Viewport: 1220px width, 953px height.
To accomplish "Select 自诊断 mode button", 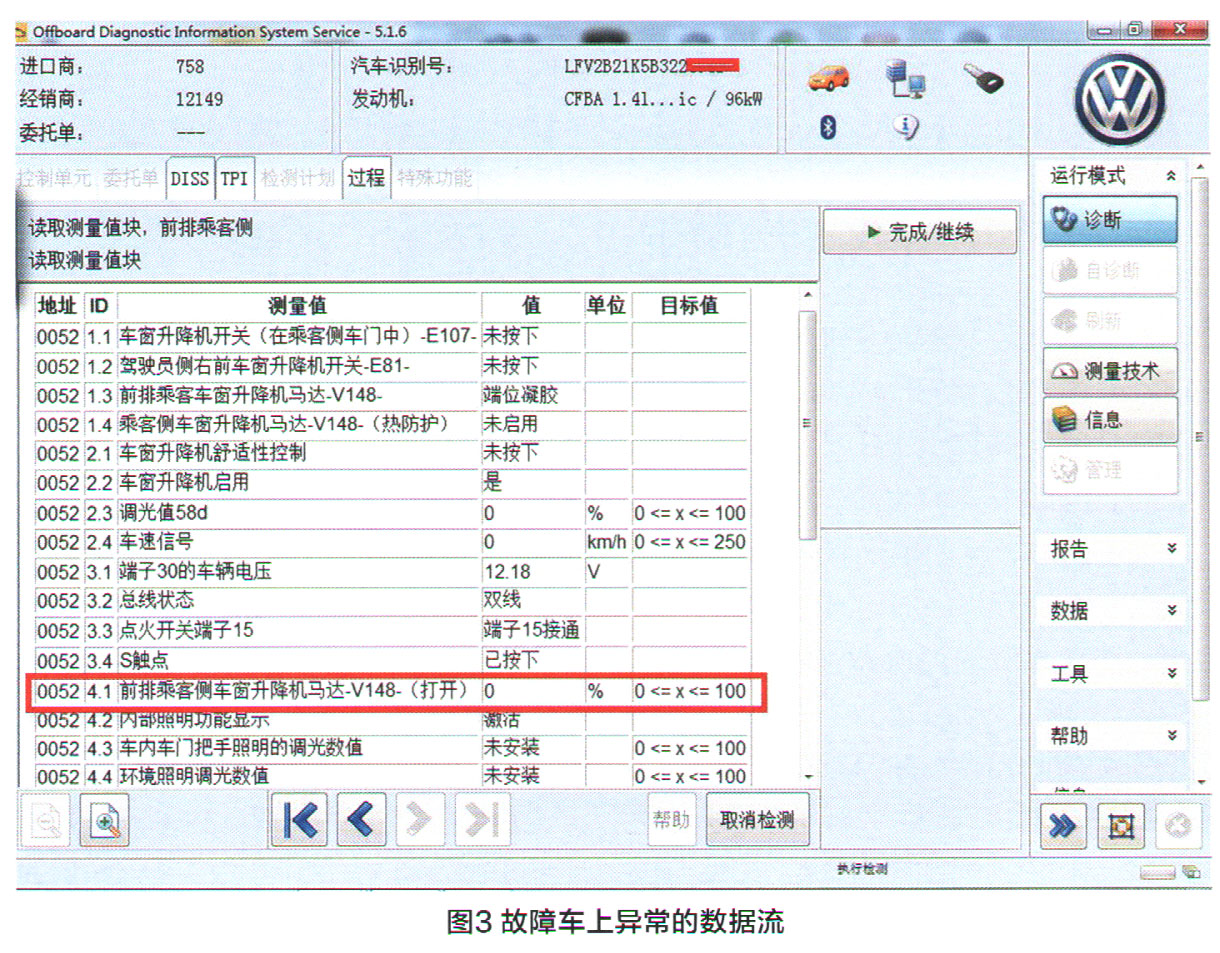I will (1110, 270).
